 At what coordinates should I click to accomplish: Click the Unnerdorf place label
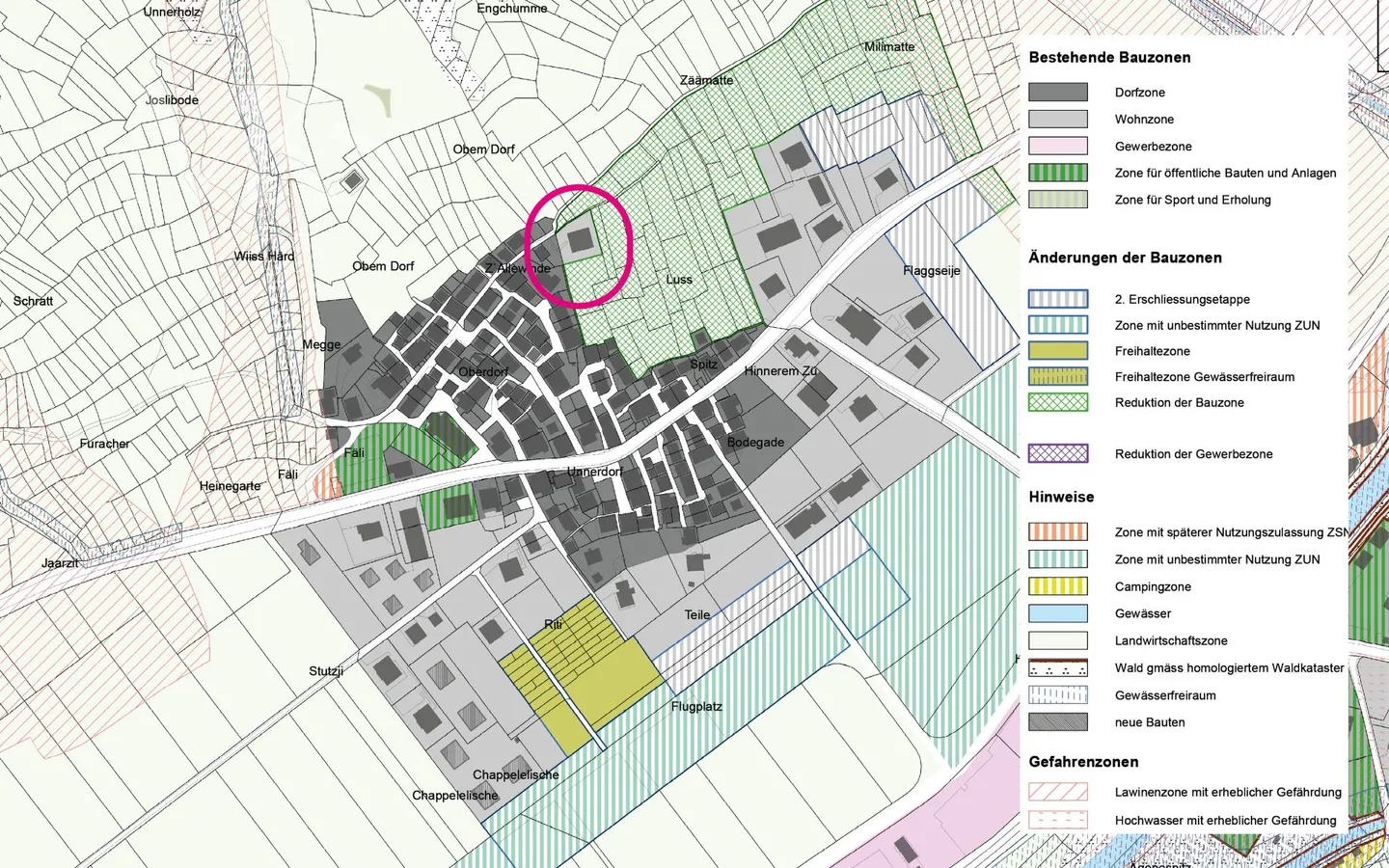(595, 472)
